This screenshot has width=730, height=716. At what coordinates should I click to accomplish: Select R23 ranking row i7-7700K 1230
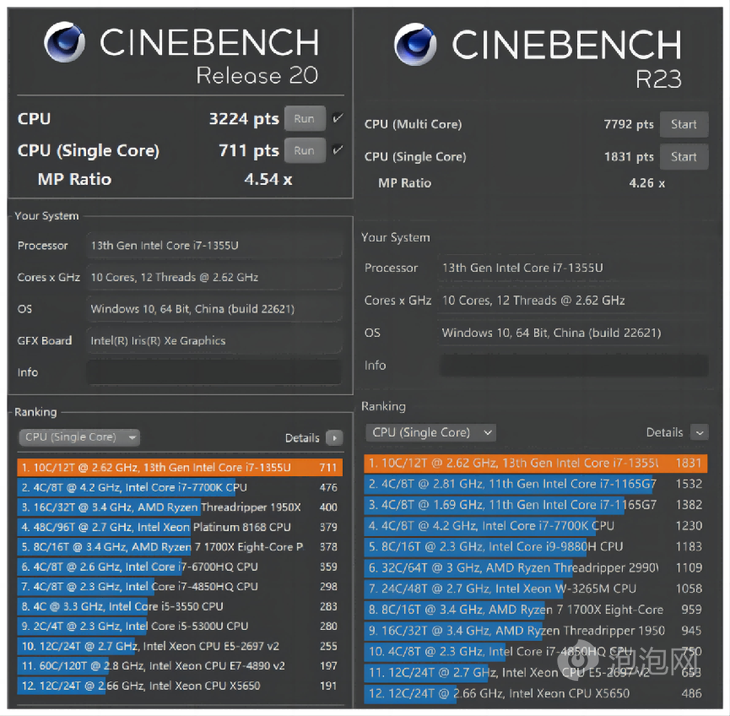coord(536,526)
